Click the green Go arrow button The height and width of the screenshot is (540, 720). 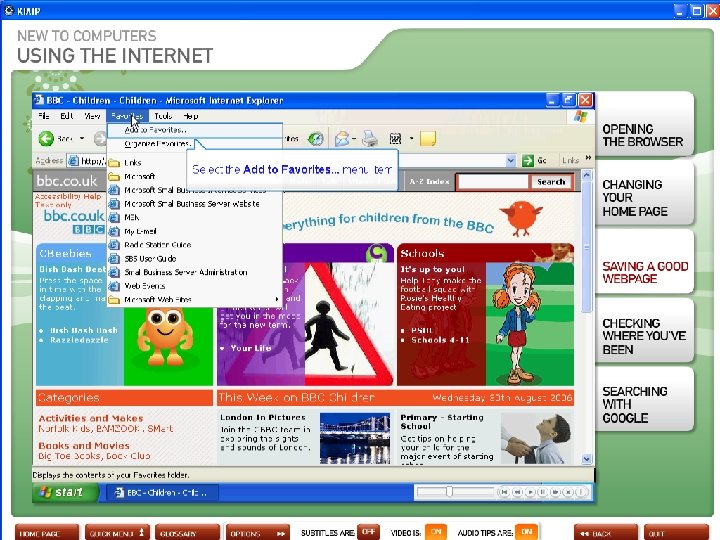click(528, 160)
